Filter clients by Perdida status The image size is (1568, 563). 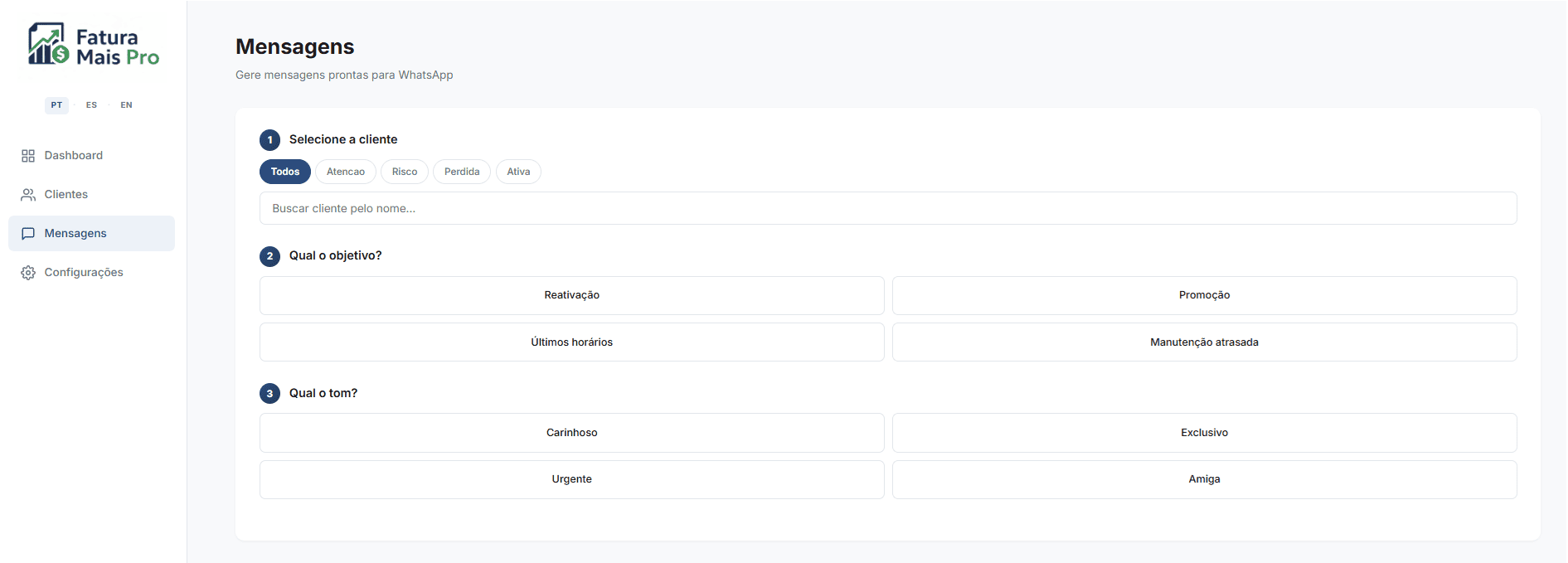click(x=461, y=172)
